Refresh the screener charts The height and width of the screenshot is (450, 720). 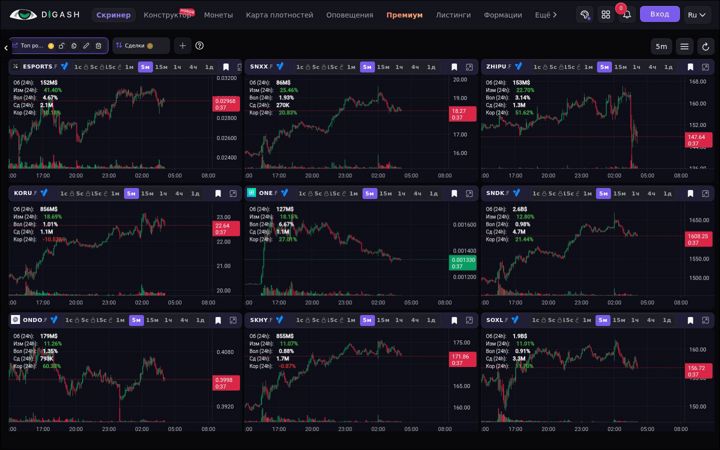pos(705,46)
